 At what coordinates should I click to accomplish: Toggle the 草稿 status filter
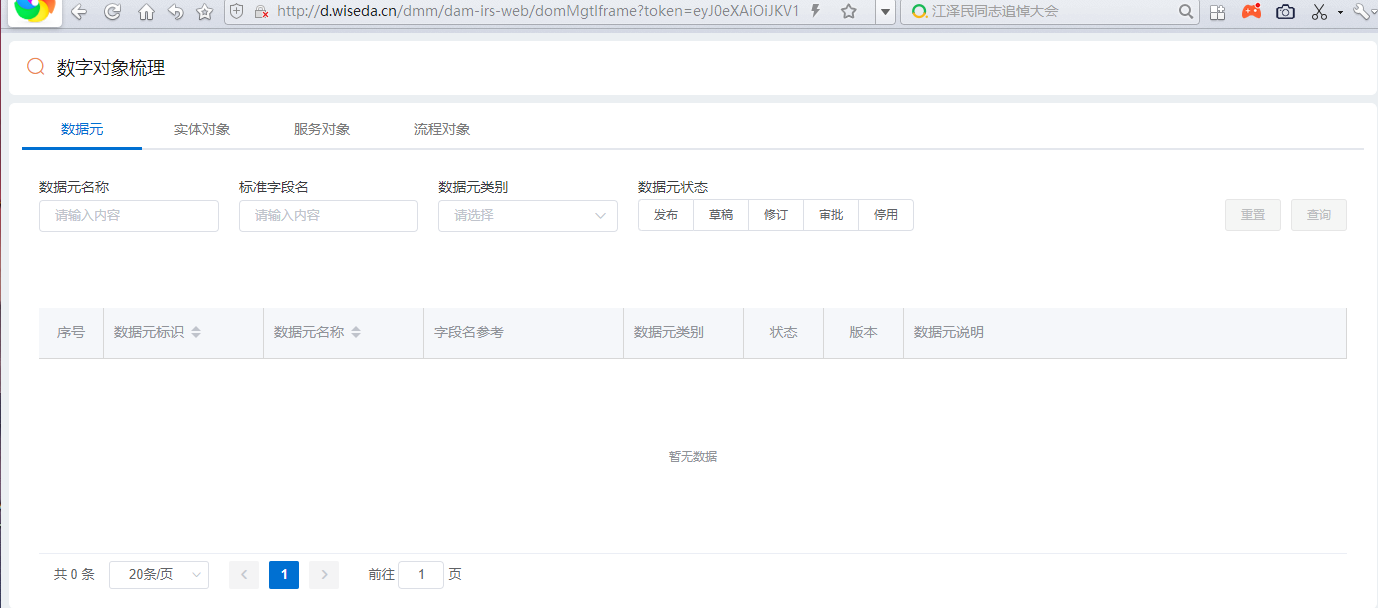point(721,215)
